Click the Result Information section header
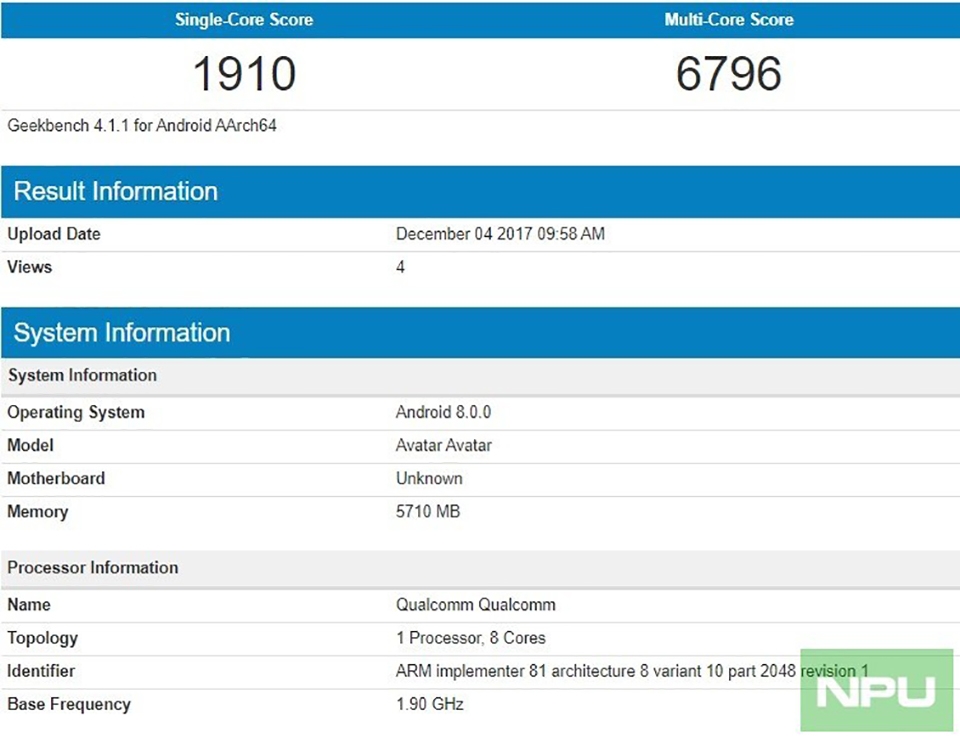This screenshot has height=738, width=960. (480, 191)
